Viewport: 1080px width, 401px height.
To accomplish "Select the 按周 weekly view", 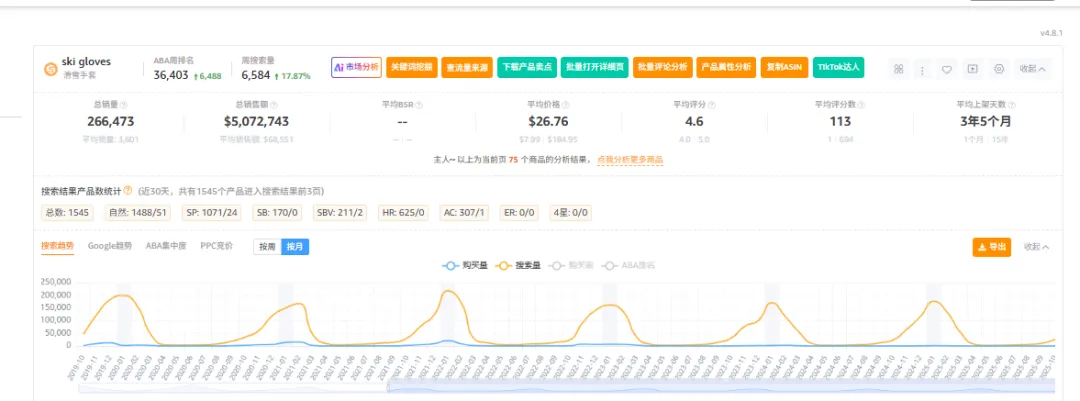I will pyautogui.click(x=267, y=247).
